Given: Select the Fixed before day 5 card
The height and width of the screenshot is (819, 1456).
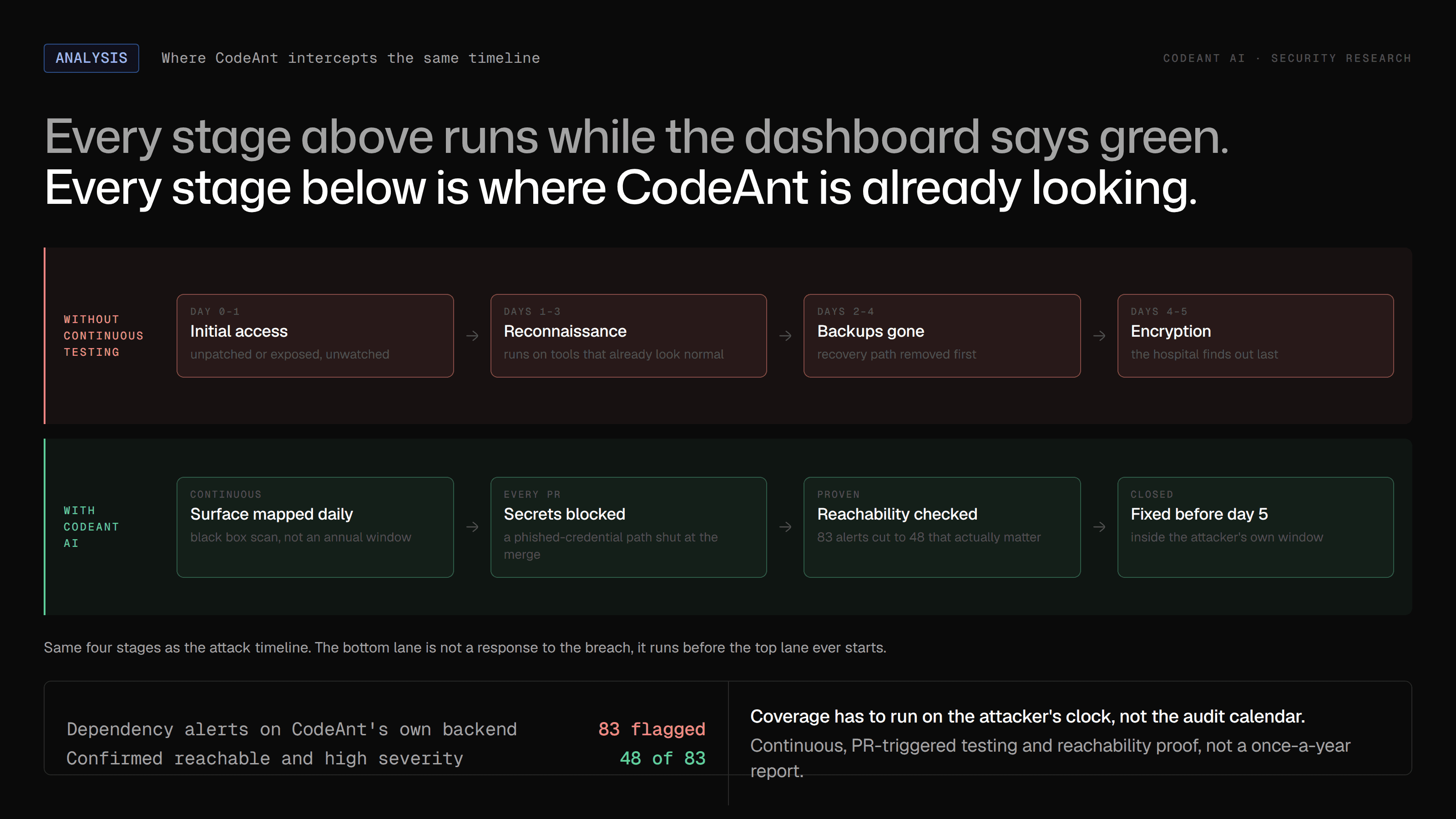Looking at the screenshot, I should pos(1255,527).
